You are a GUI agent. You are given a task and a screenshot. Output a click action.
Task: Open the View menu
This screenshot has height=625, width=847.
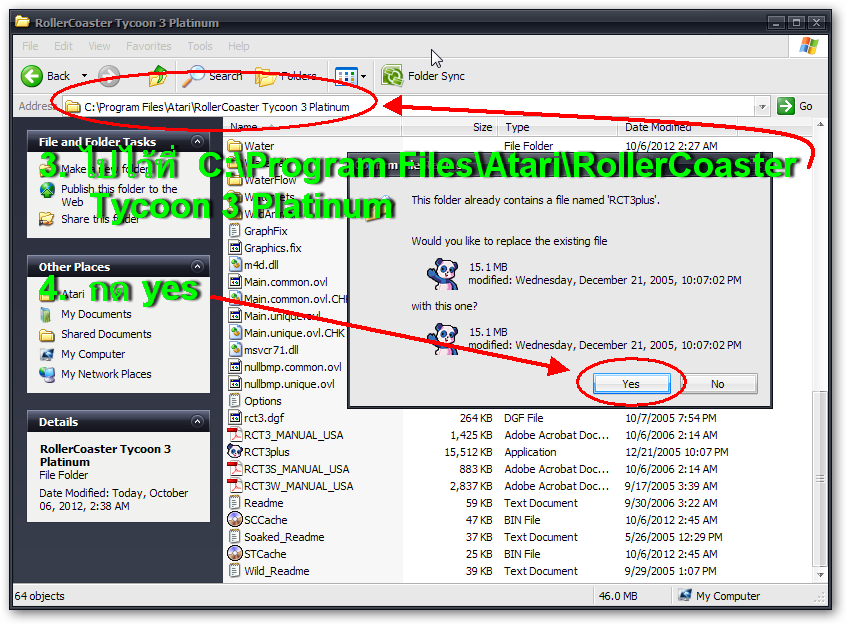point(99,46)
